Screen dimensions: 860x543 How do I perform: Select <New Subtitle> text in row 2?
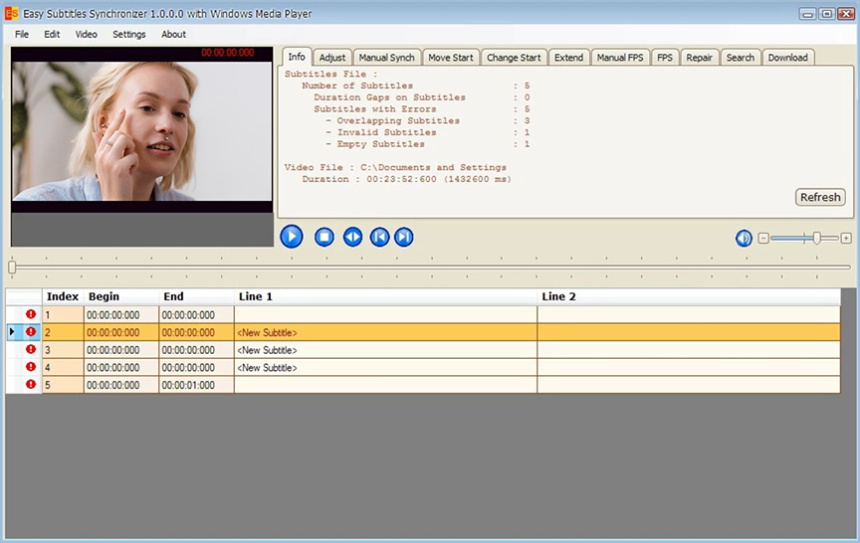click(x=267, y=332)
